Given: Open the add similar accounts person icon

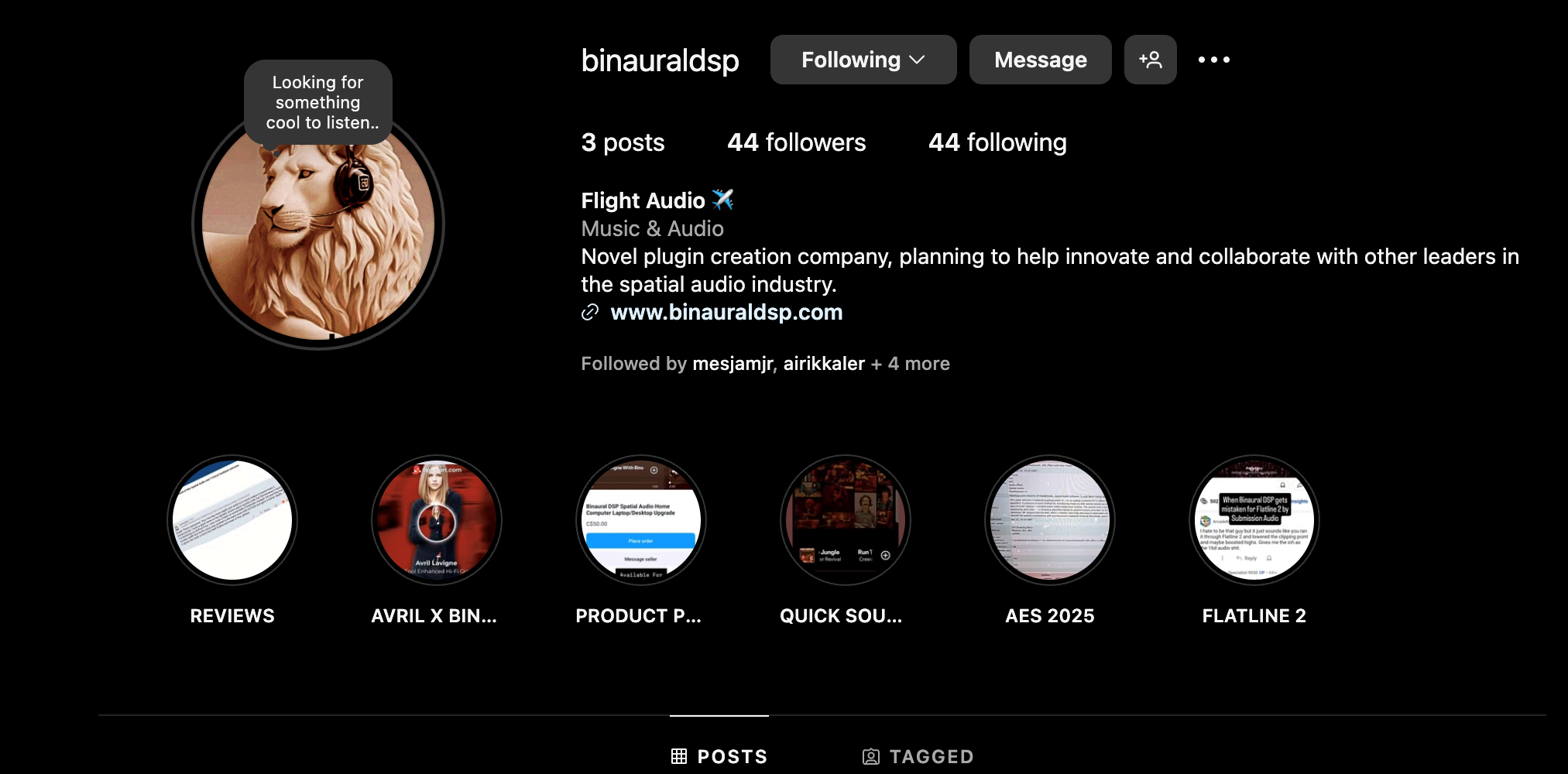Looking at the screenshot, I should click(1150, 60).
